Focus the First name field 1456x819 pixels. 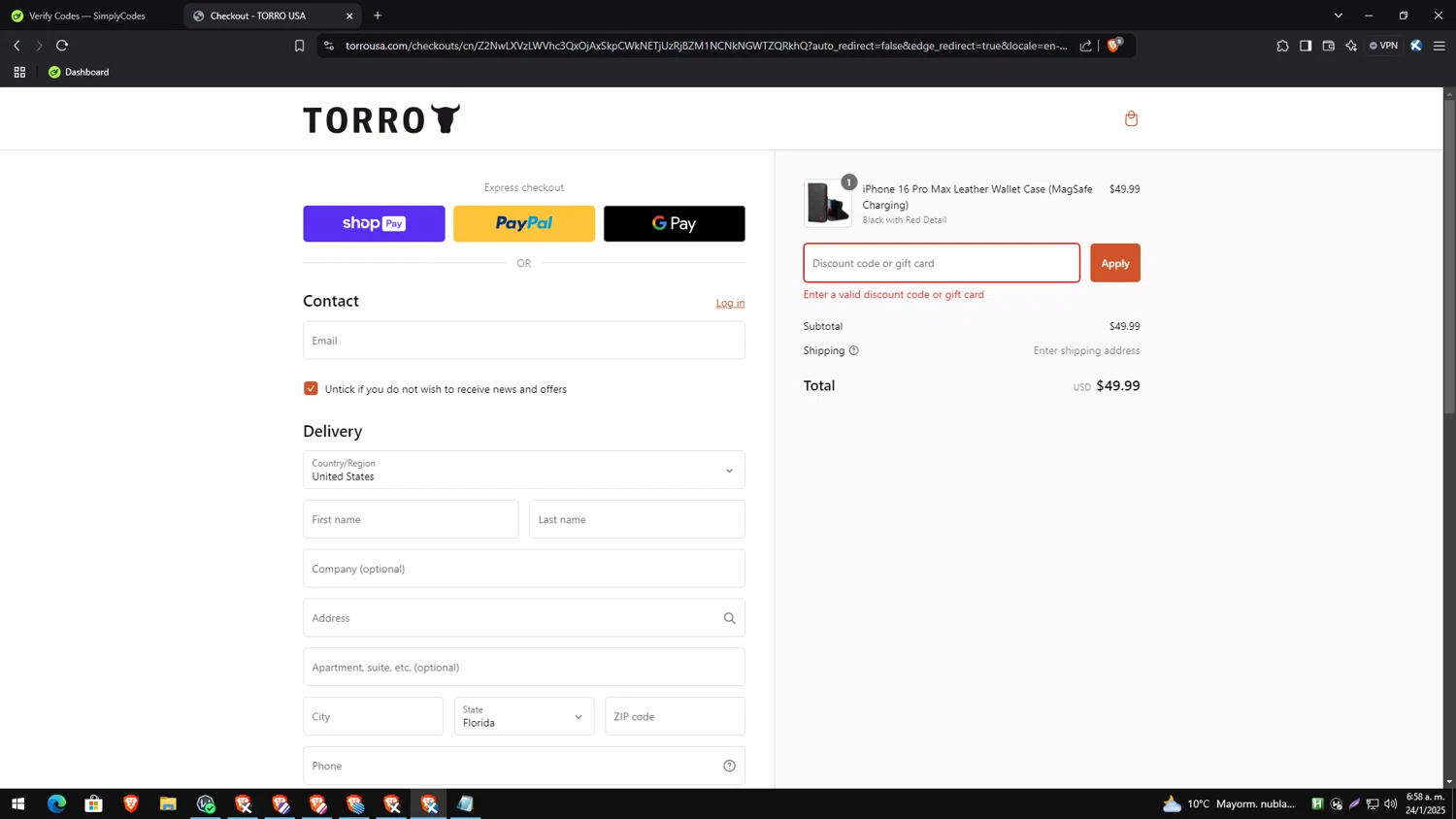[x=411, y=519]
